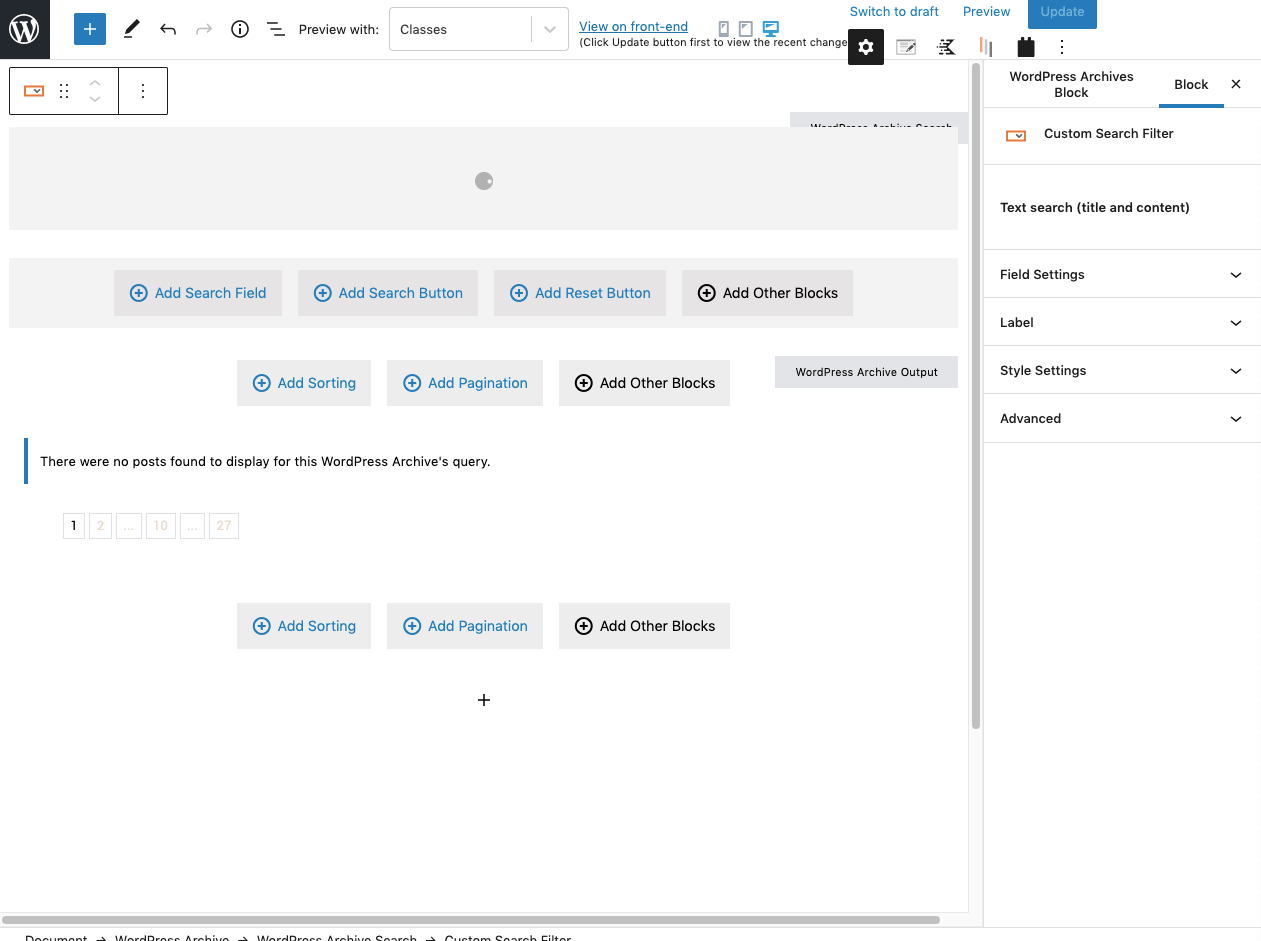
Task: Open the top toolbar options menu
Action: [1062, 47]
